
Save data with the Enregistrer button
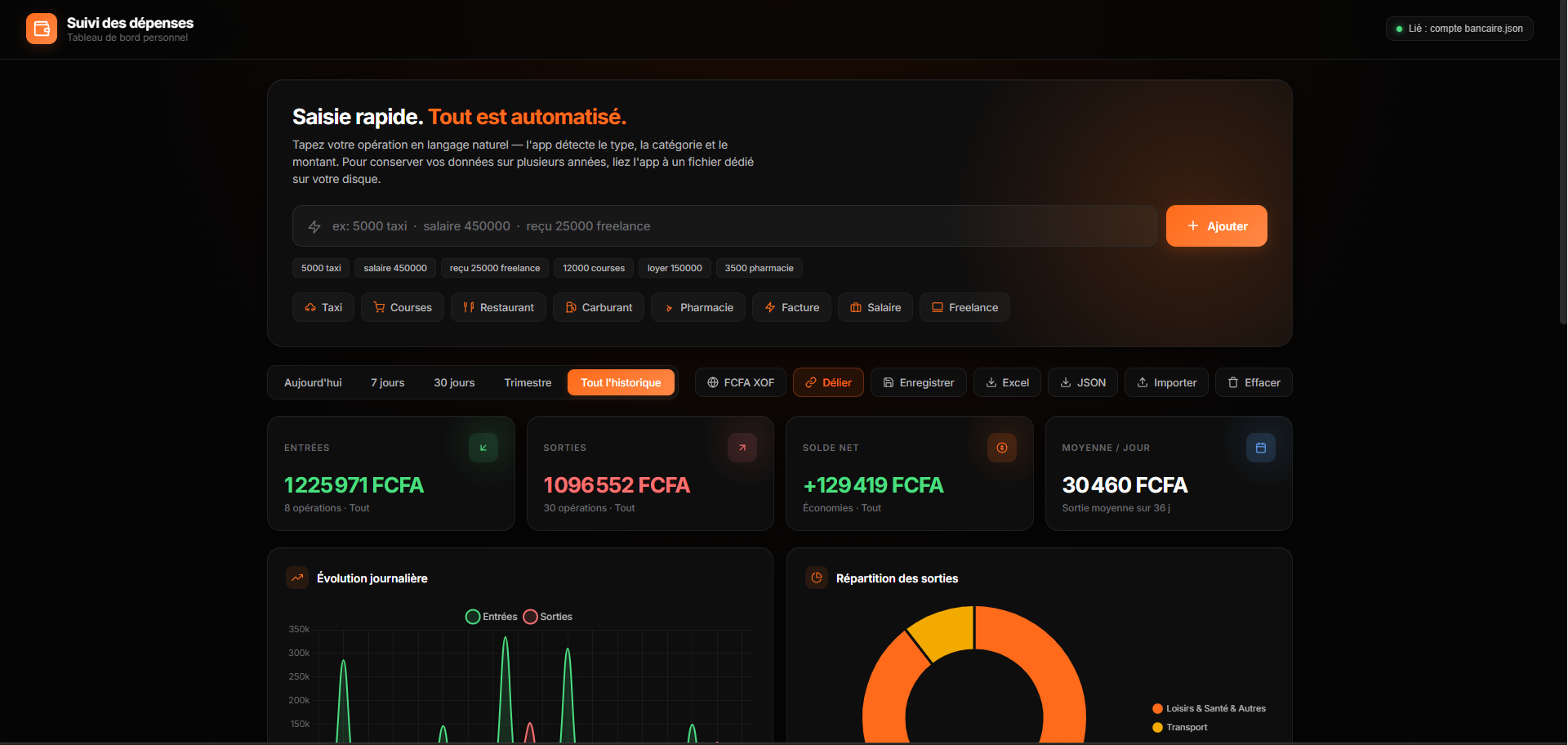(x=919, y=382)
